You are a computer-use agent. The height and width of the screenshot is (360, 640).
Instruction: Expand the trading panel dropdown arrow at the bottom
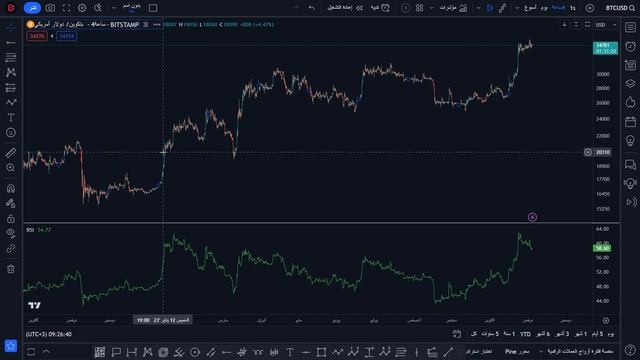tap(541, 351)
